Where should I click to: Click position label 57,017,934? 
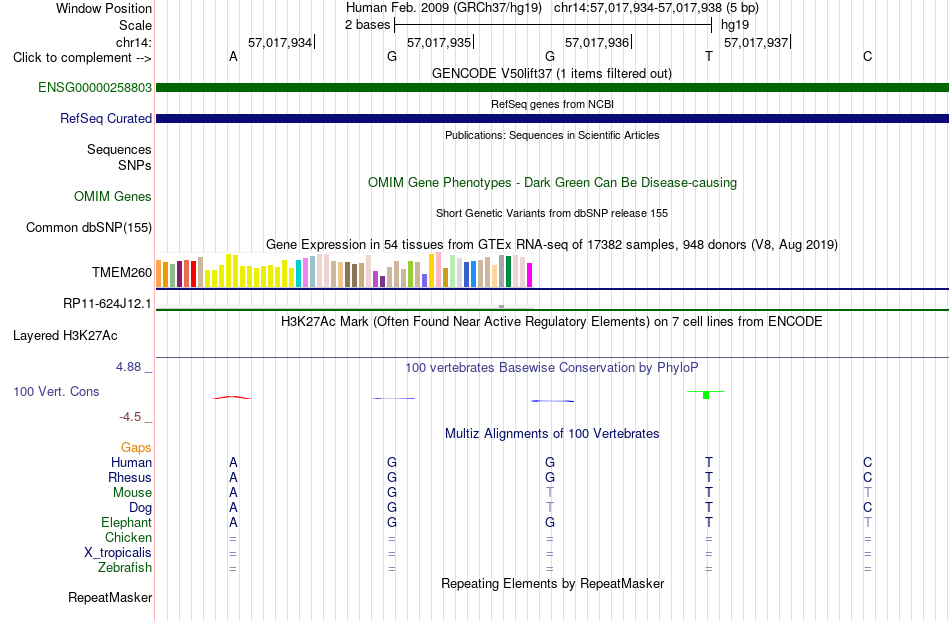click(x=280, y=42)
